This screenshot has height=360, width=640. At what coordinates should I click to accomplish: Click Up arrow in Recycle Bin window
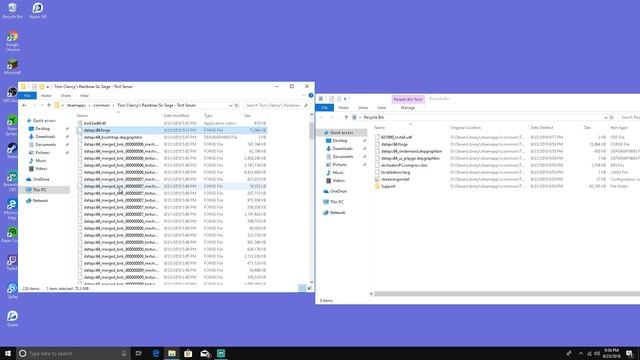(346, 117)
